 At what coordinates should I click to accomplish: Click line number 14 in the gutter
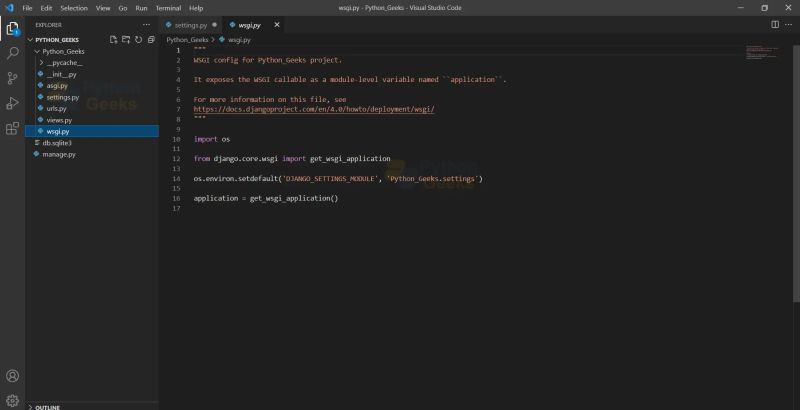click(x=176, y=179)
